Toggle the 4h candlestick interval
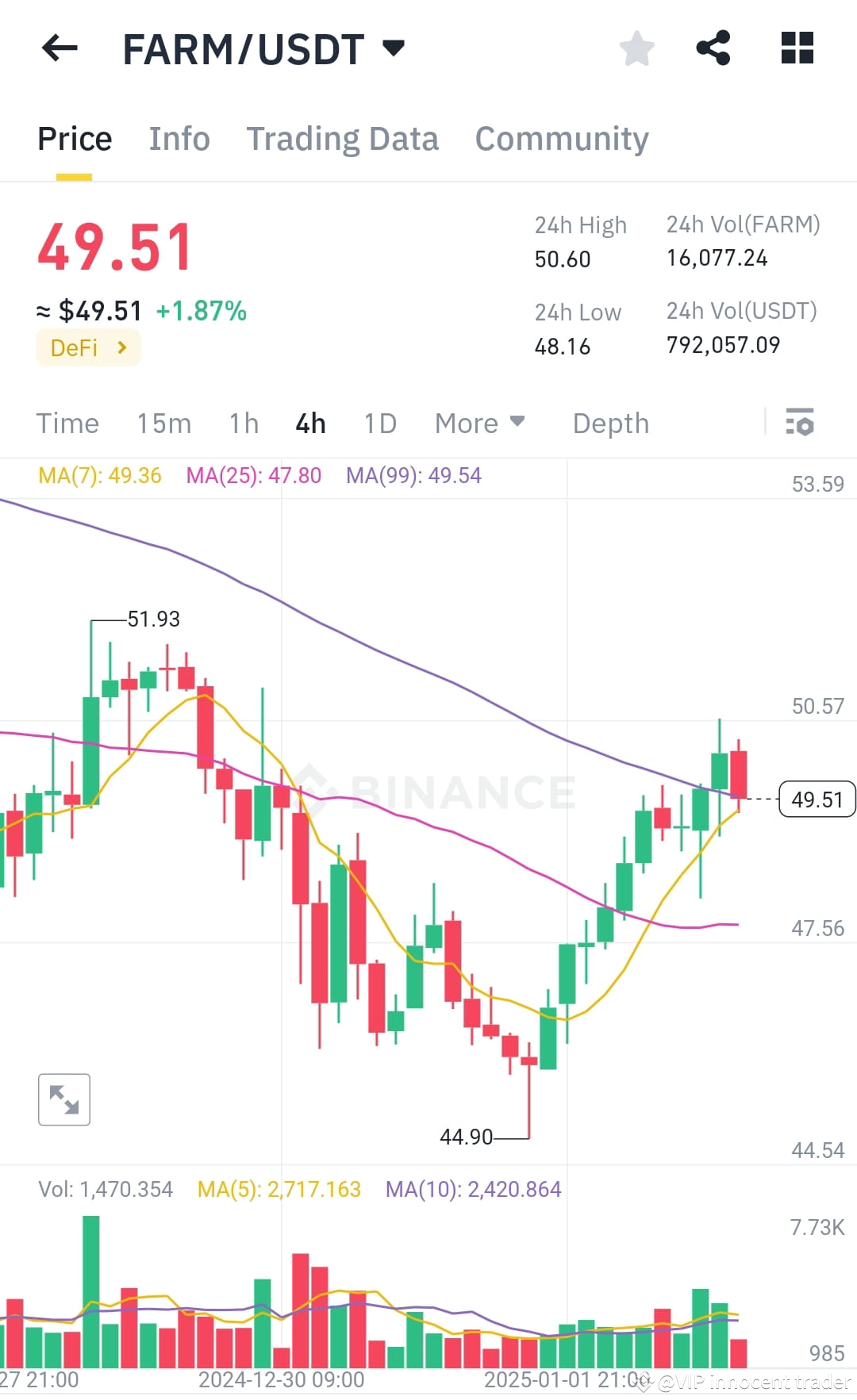Screen dimensions: 857x1400 pos(309,424)
